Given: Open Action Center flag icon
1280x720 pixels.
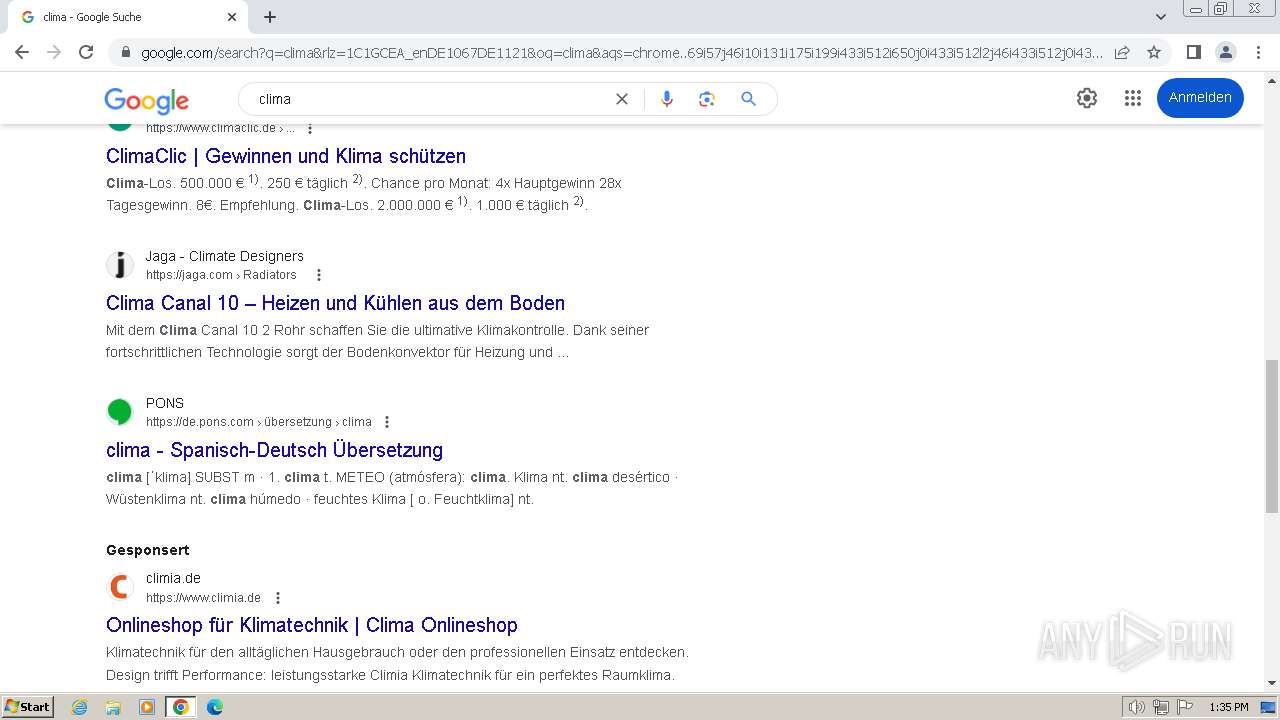Looking at the screenshot, I should coord(1184,707).
